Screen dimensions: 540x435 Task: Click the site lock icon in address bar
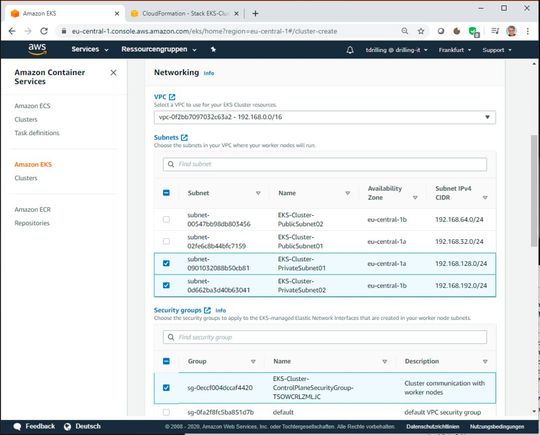tap(64, 31)
